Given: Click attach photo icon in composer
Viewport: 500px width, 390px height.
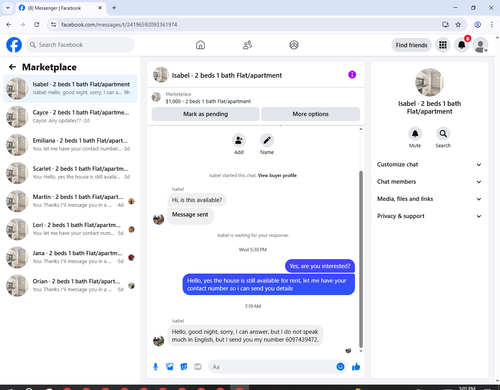Looking at the screenshot, I should point(170,367).
